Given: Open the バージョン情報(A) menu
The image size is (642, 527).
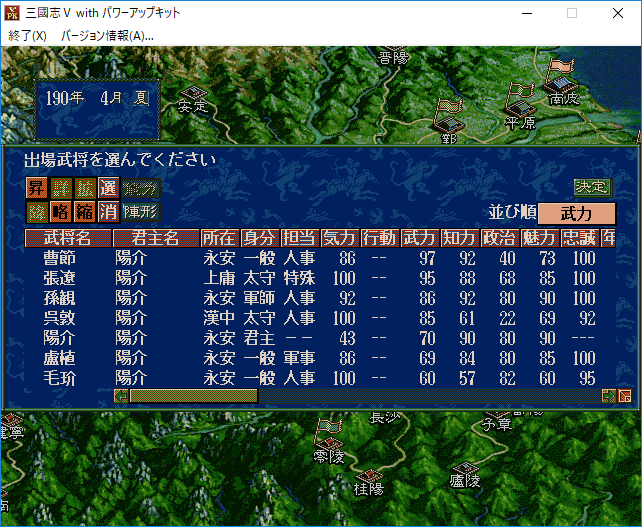Looking at the screenshot, I should pos(107,35).
